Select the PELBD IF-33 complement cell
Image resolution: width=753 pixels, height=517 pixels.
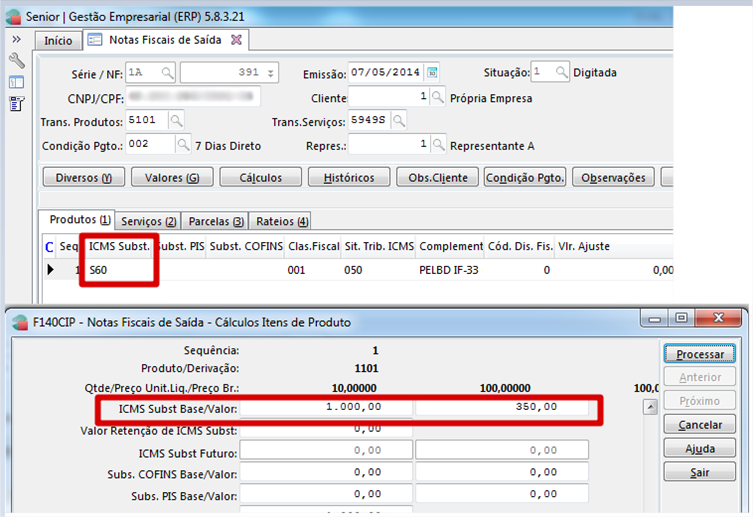click(450, 270)
